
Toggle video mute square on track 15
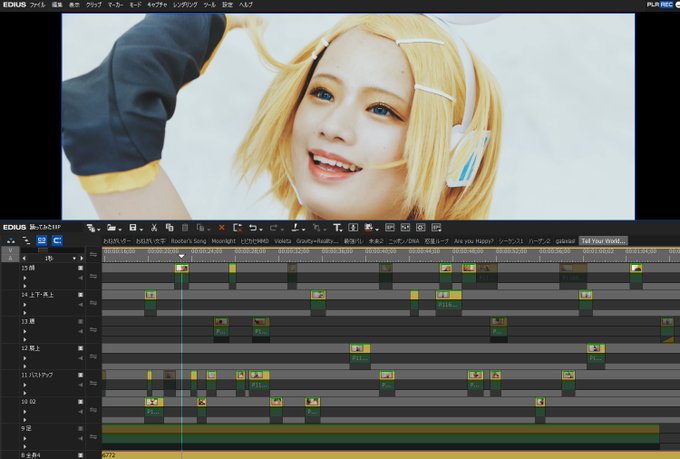(x=80, y=268)
